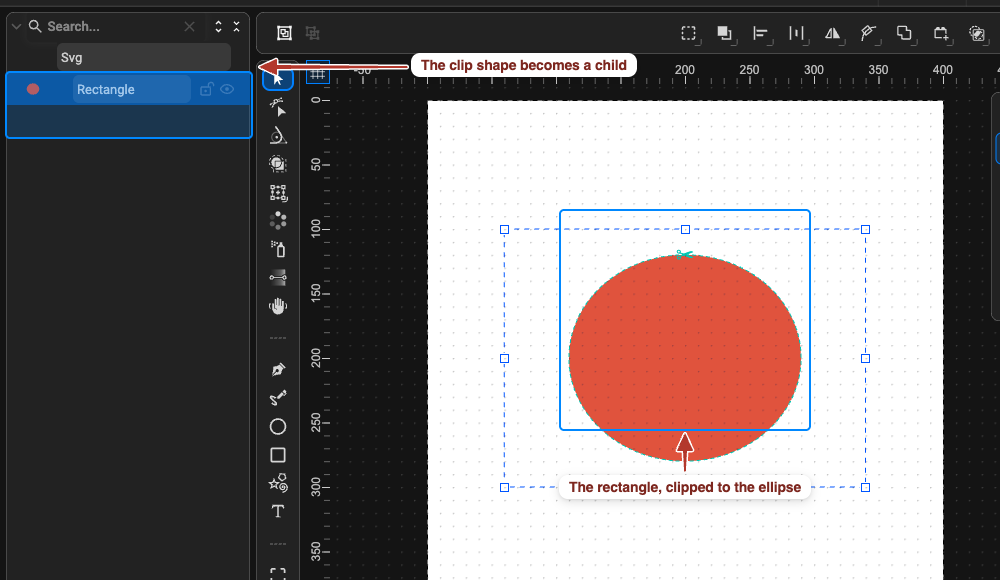Click the ungroup icon in top toolbar
Screen dimensions: 1000x580
tap(312, 33)
